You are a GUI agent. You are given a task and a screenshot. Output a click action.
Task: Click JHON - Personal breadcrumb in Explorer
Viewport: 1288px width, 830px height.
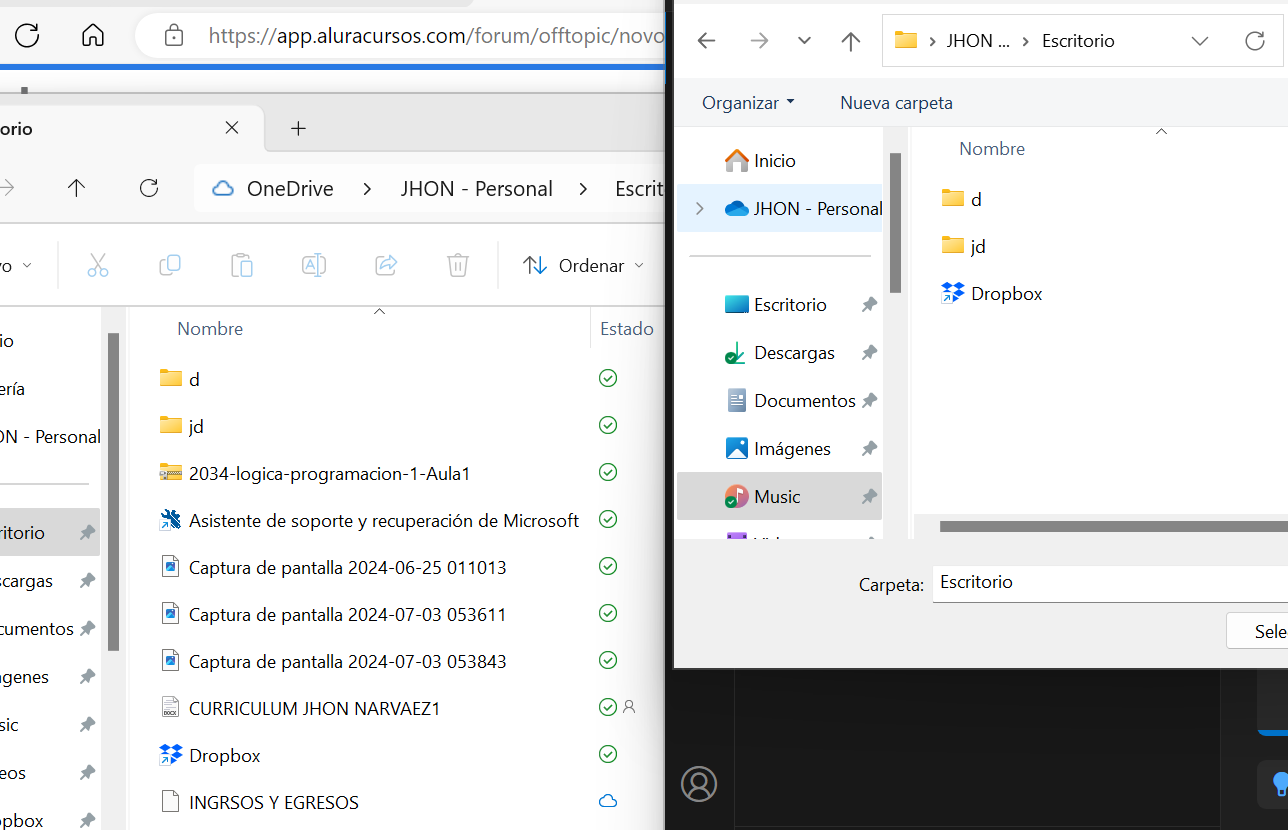point(477,189)
